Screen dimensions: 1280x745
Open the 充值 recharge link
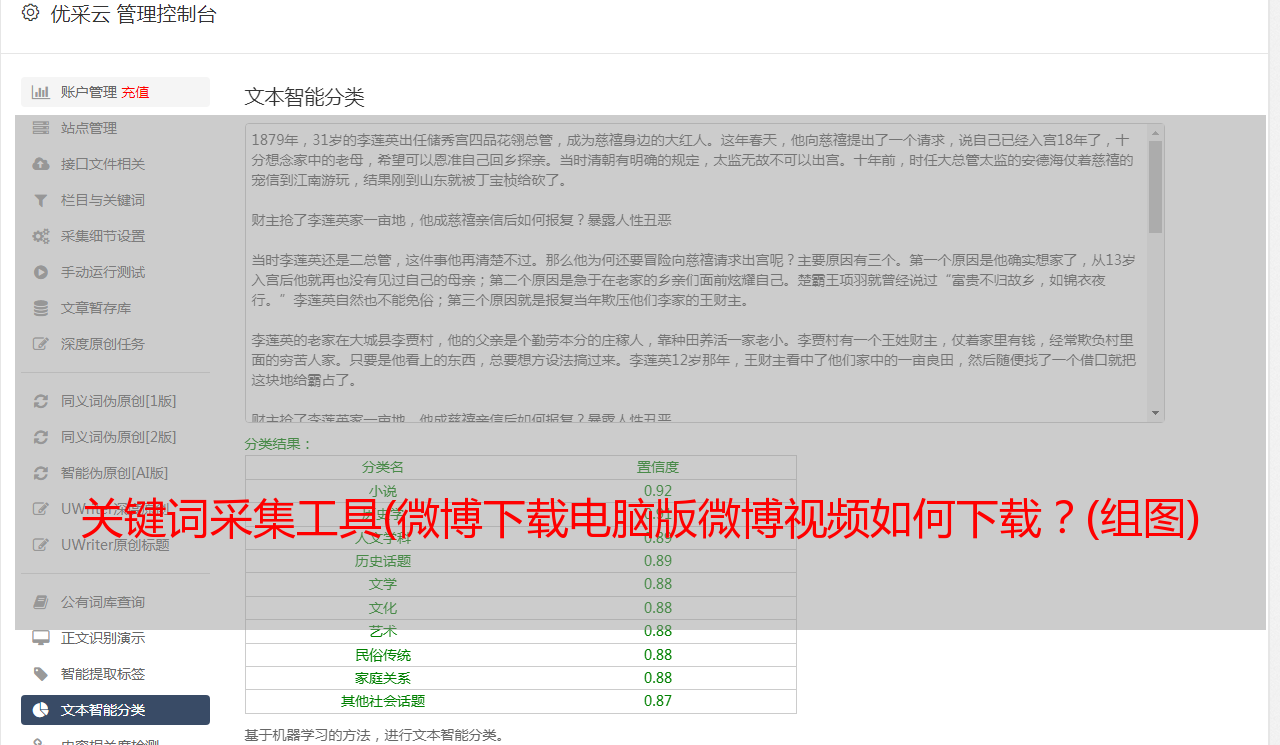coord(135,92)
